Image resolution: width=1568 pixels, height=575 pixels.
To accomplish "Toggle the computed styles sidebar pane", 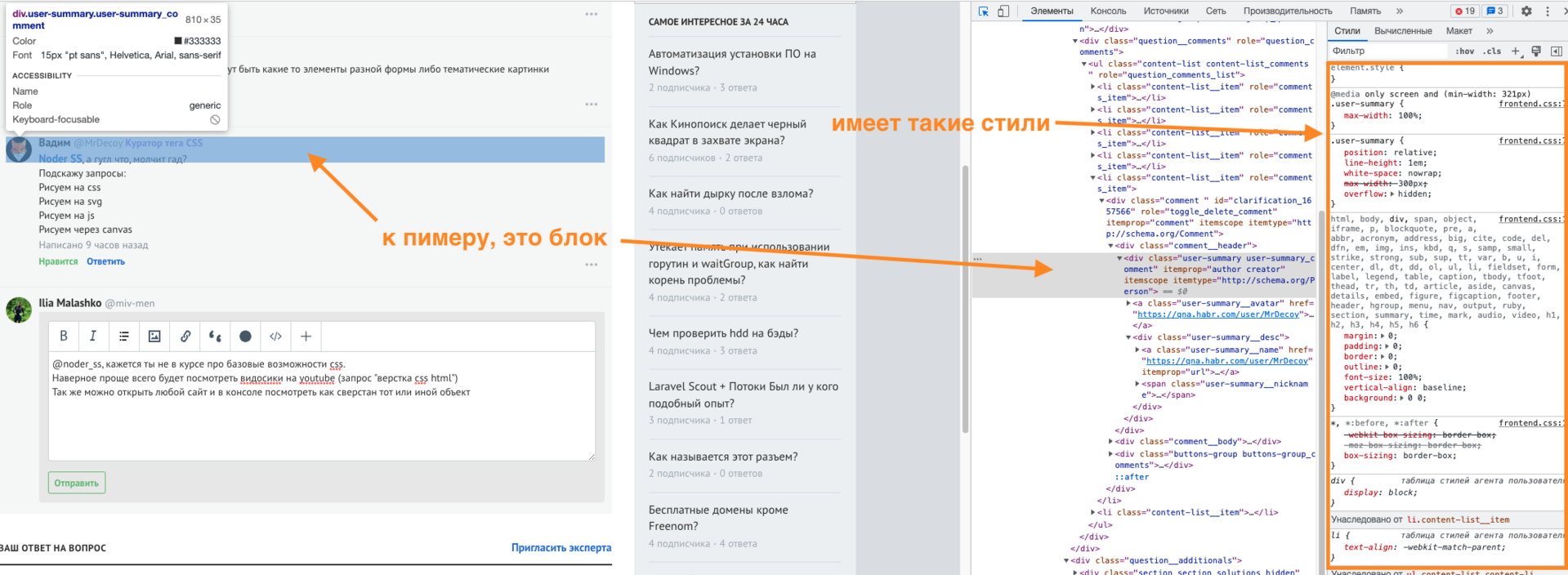I will 1557,51.
